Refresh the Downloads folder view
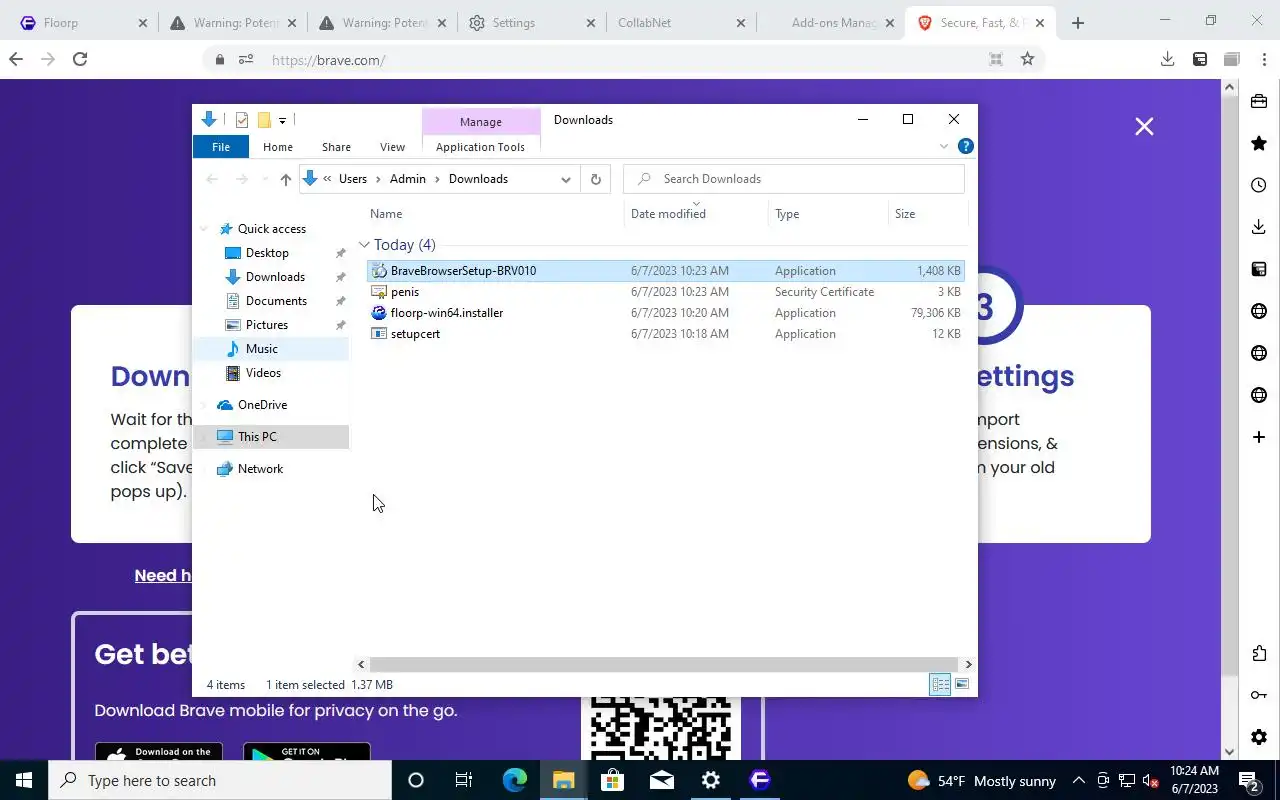Viewport: 1280px width, 800px height. click(x=595, y=179)
